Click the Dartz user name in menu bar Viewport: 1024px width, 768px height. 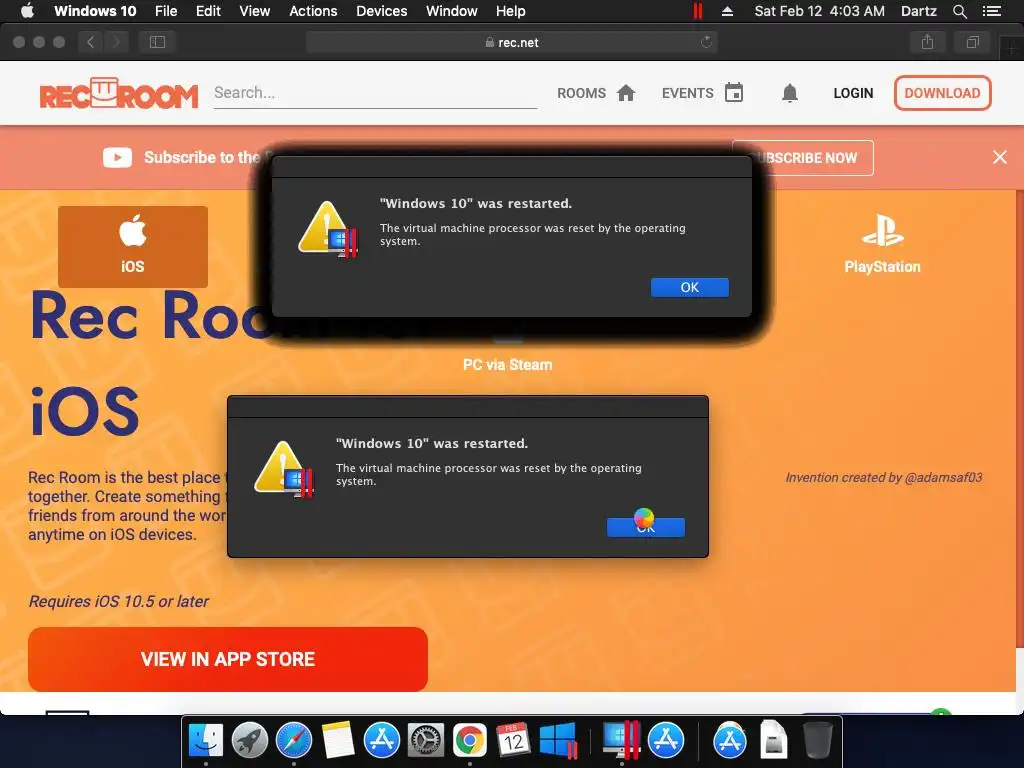[919, 11]
